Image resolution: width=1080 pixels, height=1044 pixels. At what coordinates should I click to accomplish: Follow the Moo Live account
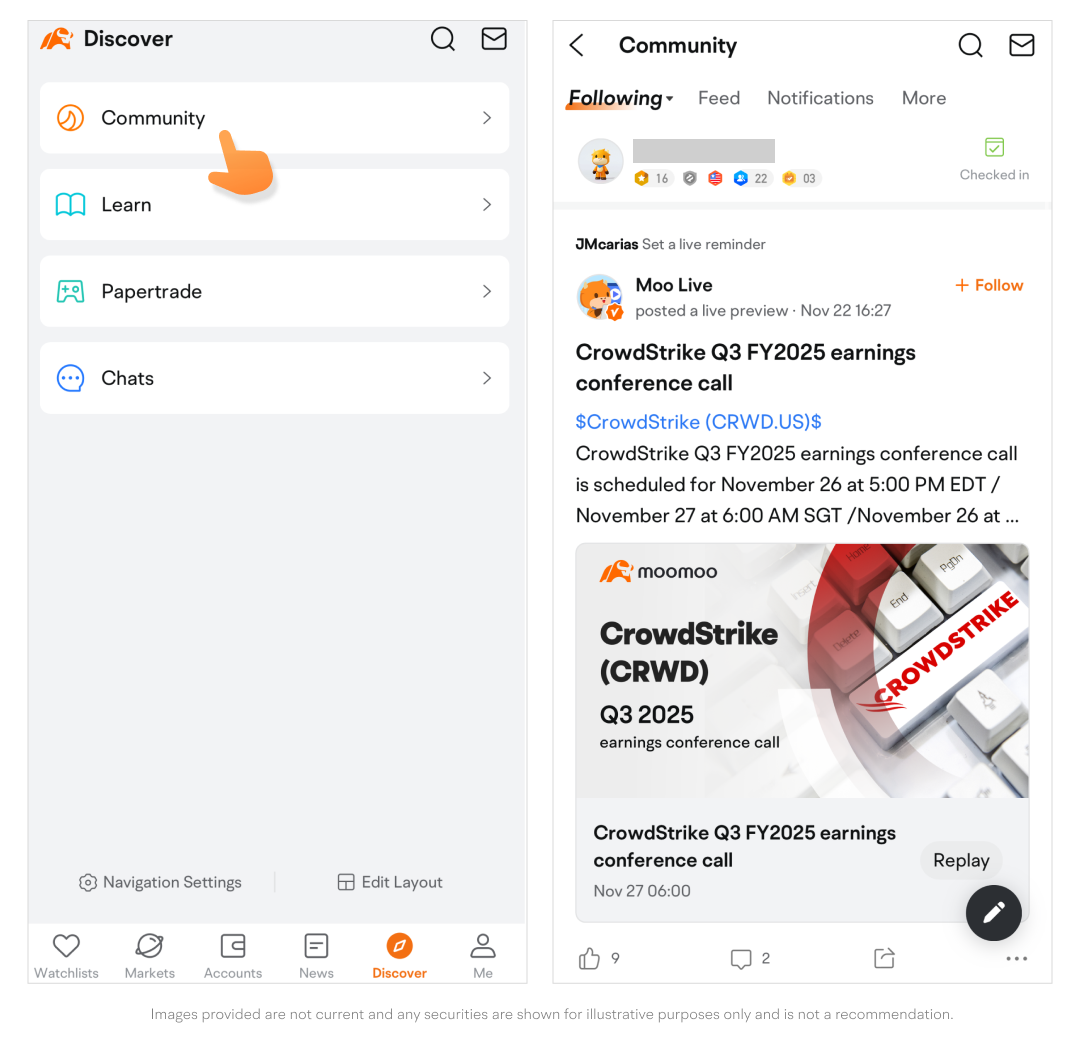pos(988,285)
